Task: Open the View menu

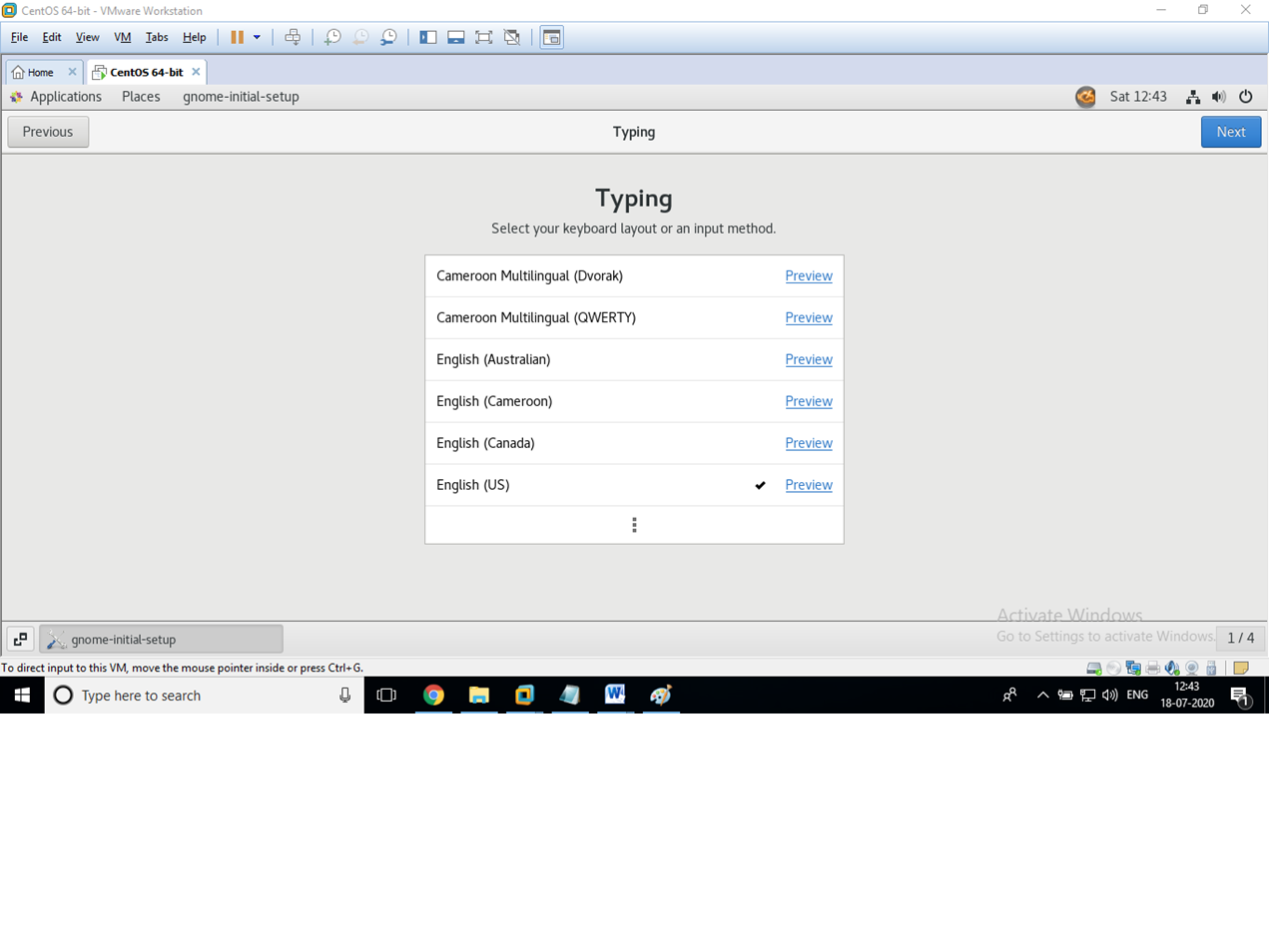Action: [x=88, y=37]
